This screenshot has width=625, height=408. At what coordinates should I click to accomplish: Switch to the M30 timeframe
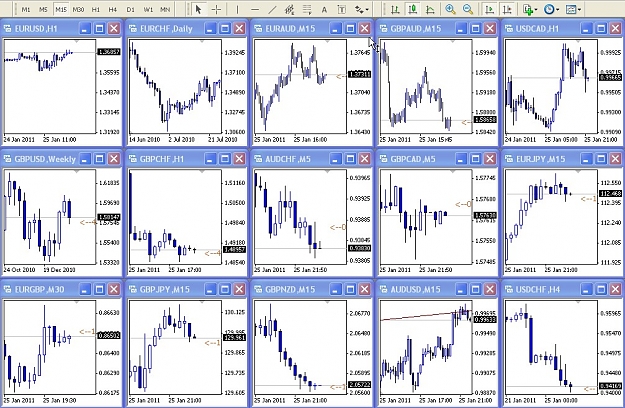click(x=78, y=9)
